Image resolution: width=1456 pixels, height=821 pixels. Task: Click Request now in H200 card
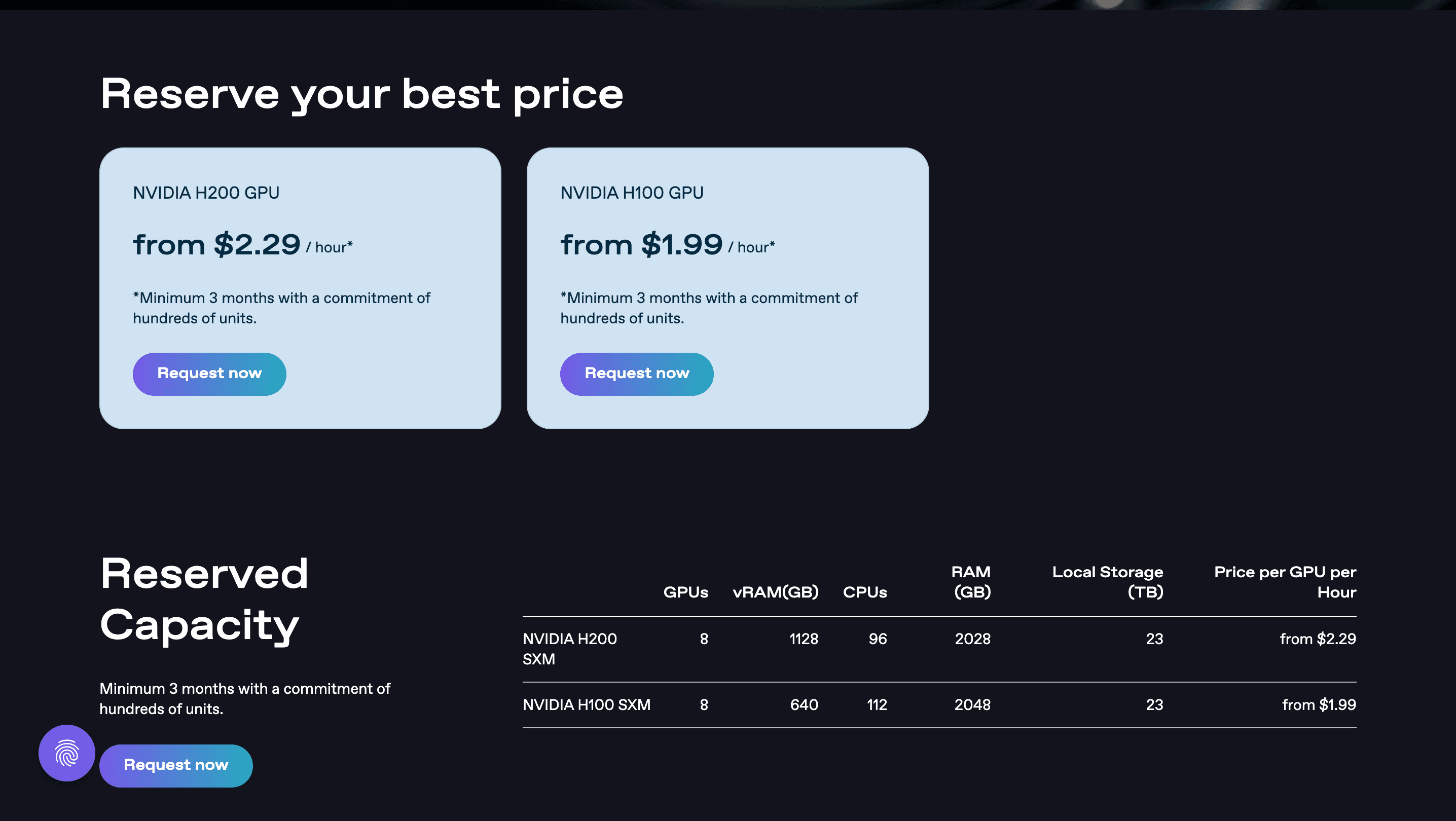tap(209, 374)
